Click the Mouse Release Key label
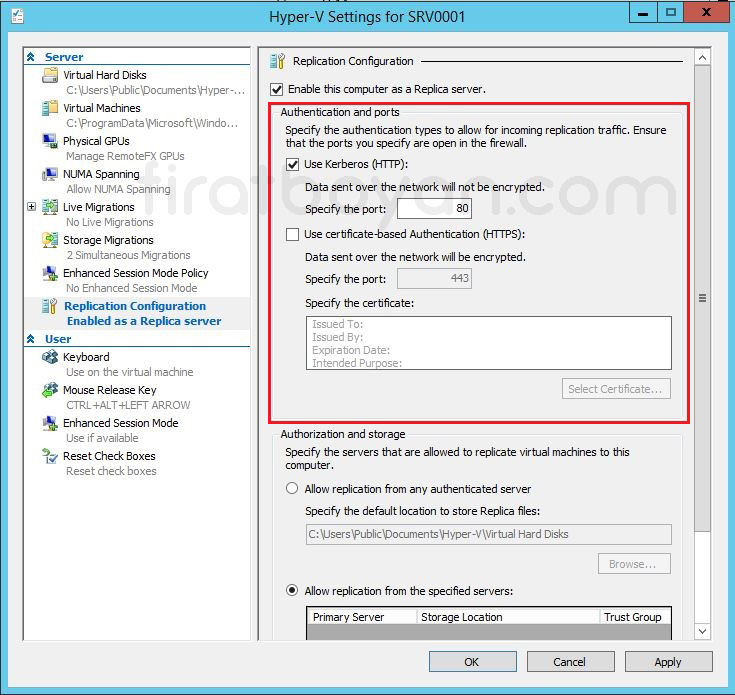Viewport: 735px width, 695px height. pos(110,390)
